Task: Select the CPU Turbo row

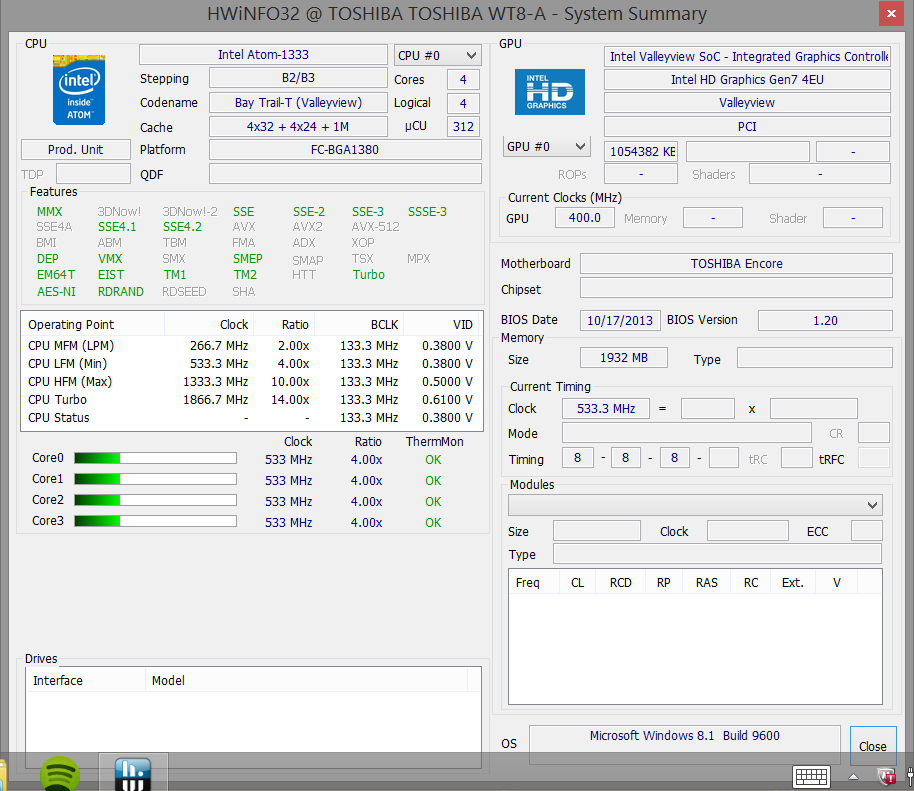Action: pos(251,400)
